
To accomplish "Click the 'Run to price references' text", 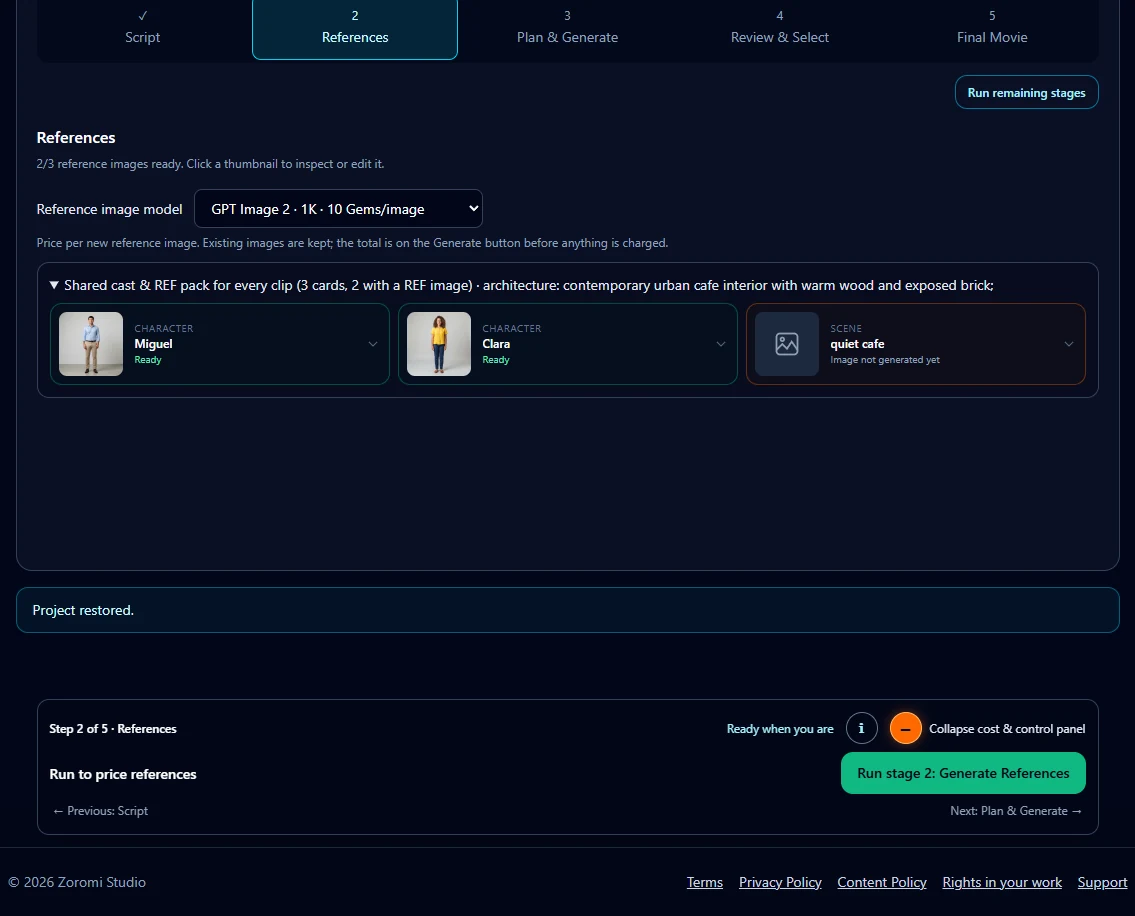I will (123, 774).
